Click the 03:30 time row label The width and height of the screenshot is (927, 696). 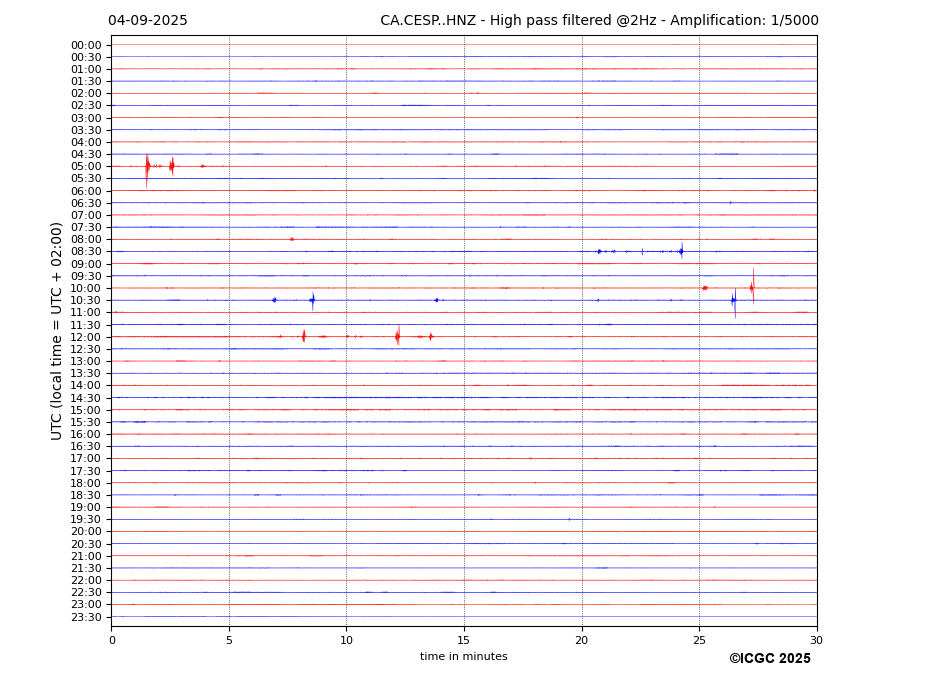tap(86, 130)
